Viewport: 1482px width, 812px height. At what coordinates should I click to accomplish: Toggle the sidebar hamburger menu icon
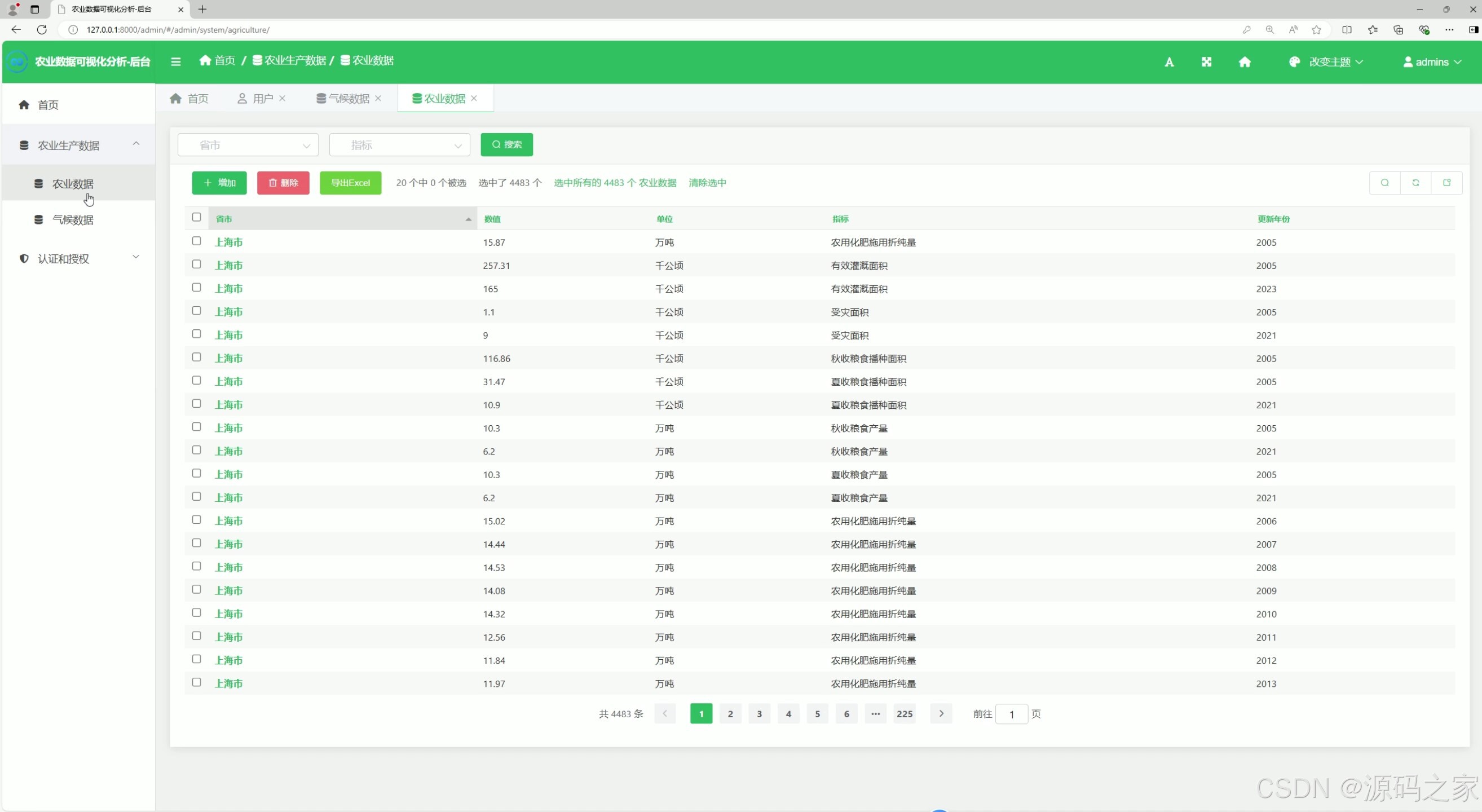(x=175, y=61)
